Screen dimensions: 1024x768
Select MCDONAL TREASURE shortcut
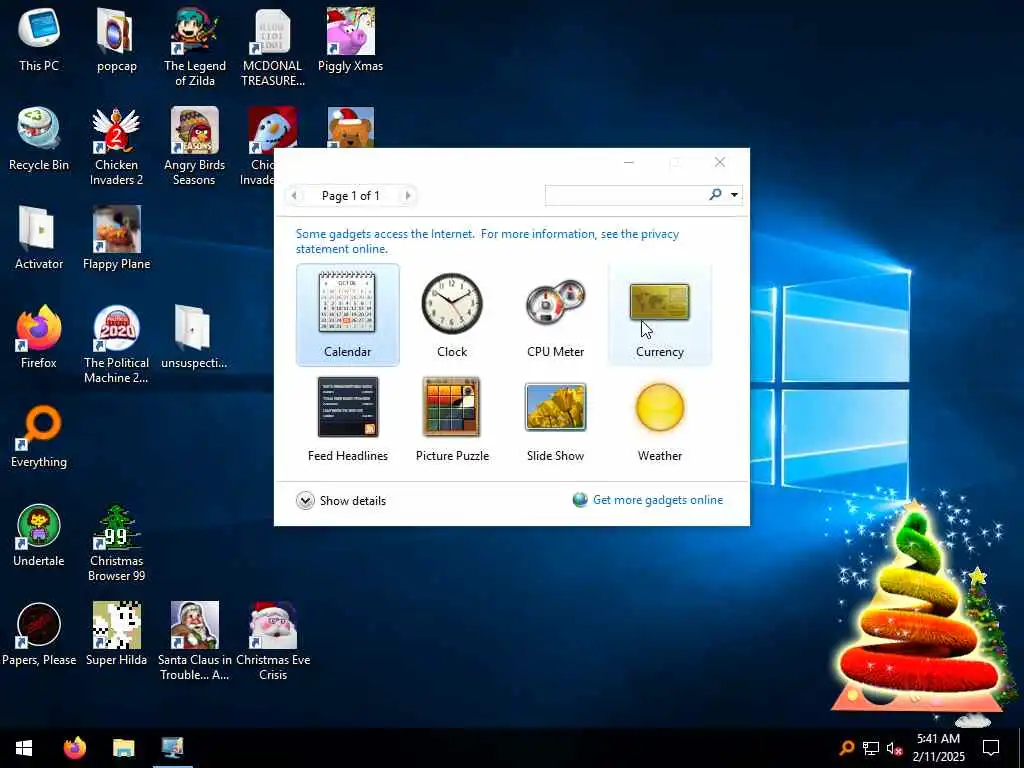click(272, 47)
